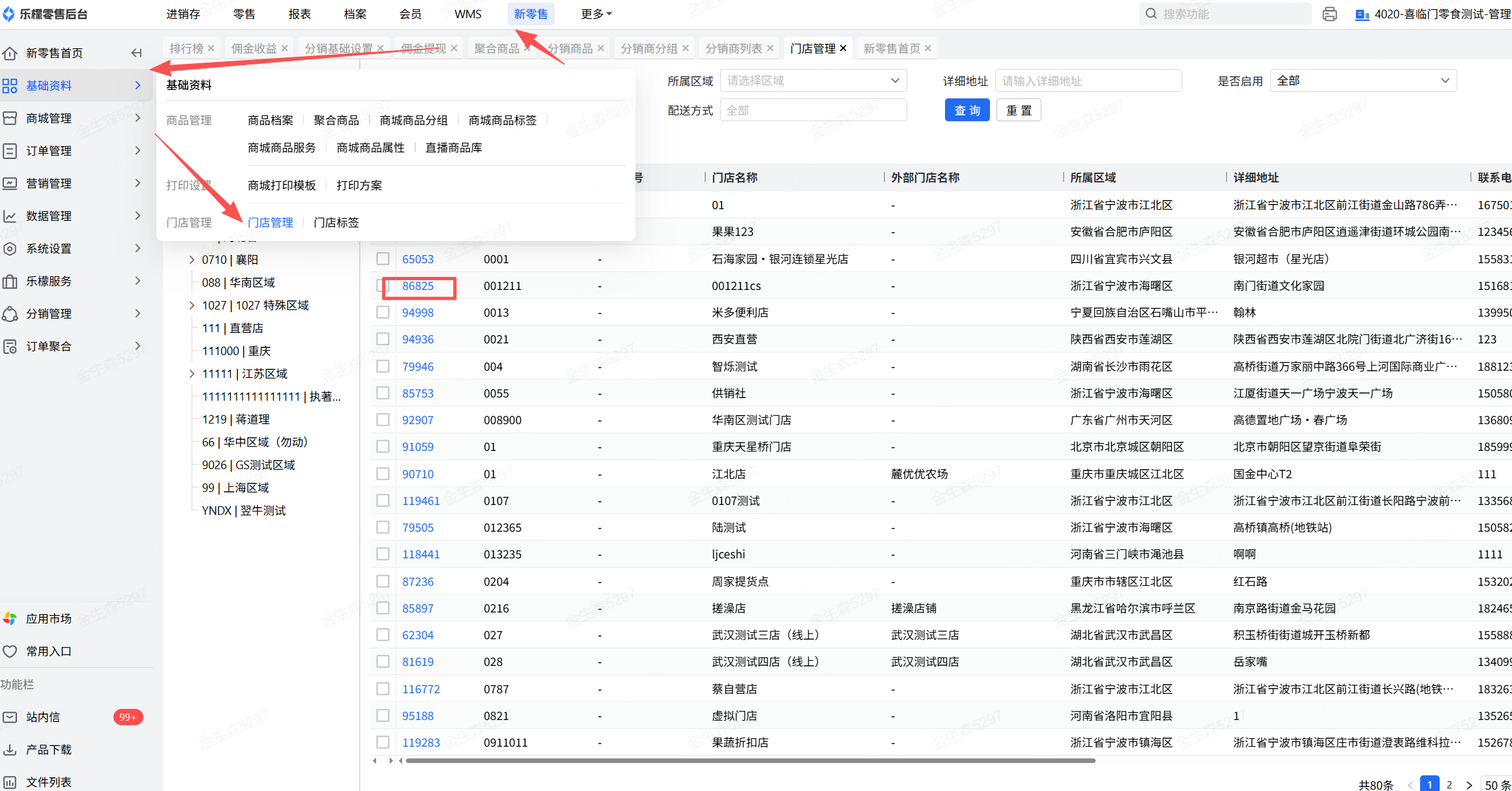Click the blue 查询 button
The image size is (1512, 791).
[x=967, y=110]
